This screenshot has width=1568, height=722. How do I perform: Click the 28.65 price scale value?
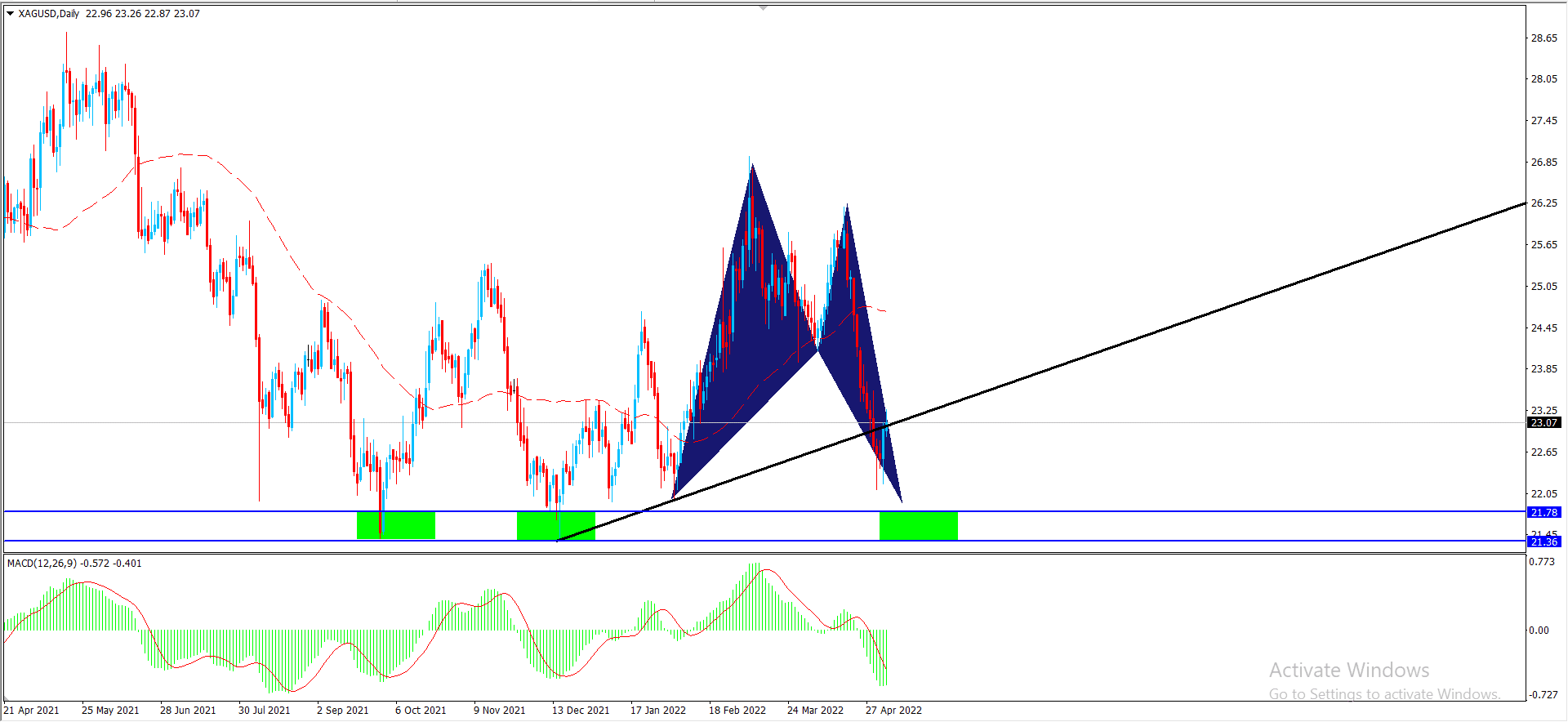click(x=1543, y=38)
